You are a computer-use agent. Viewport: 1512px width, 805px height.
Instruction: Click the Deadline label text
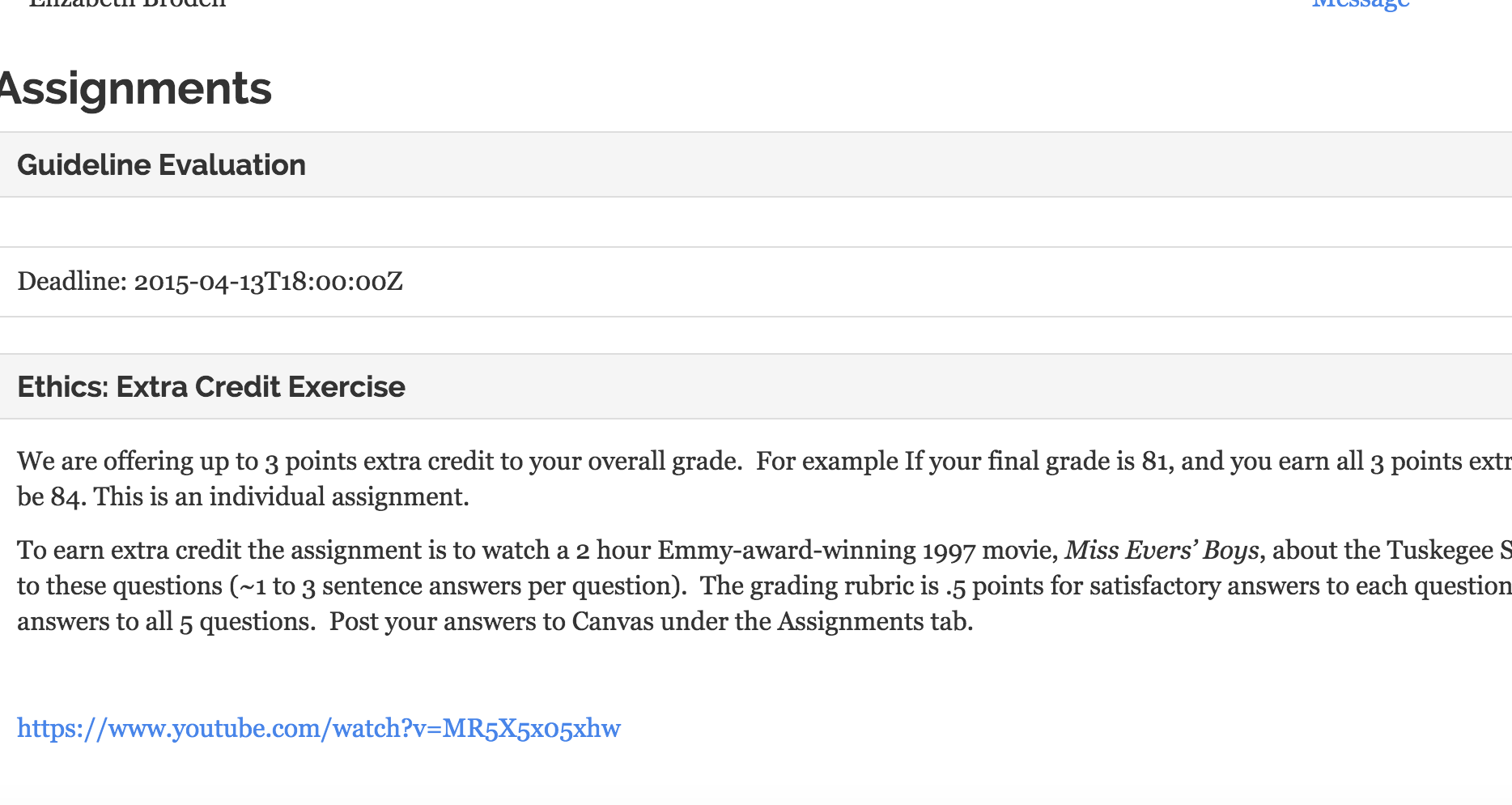71,282
